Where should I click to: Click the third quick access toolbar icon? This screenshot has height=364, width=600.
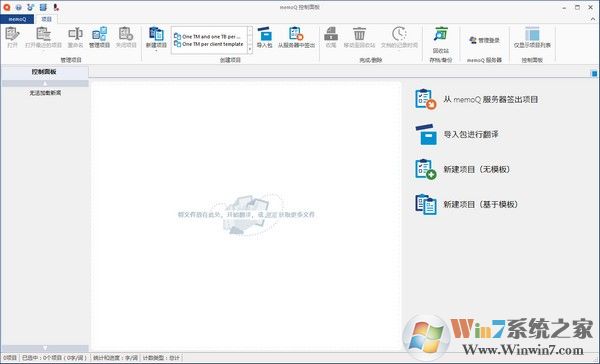click(30, 7)
